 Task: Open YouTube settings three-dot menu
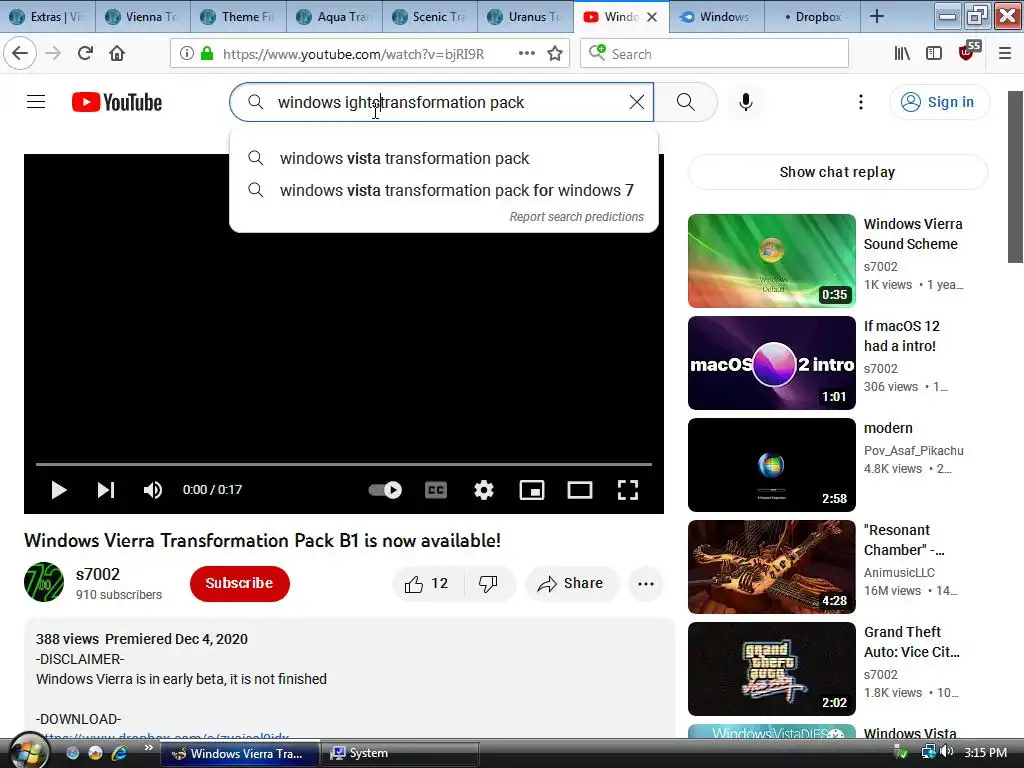tap(861, 102)
